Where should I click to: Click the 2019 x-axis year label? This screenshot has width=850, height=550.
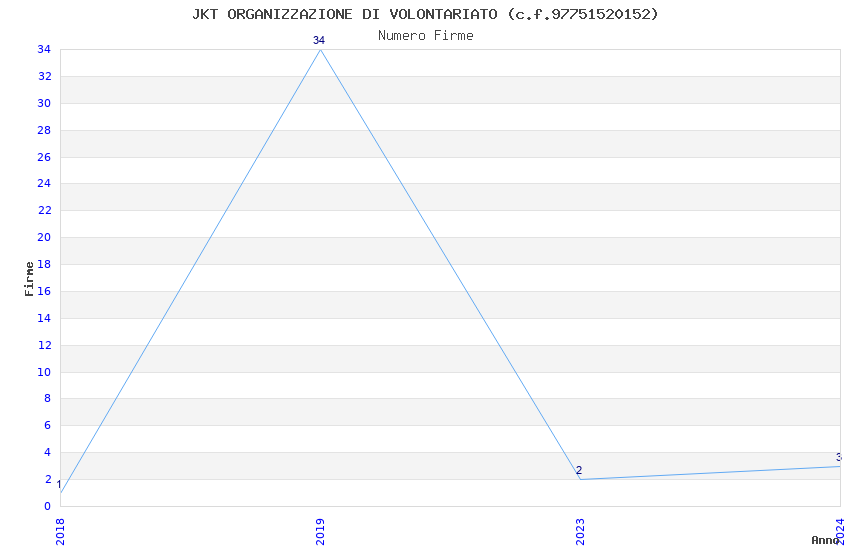[320, 532]
